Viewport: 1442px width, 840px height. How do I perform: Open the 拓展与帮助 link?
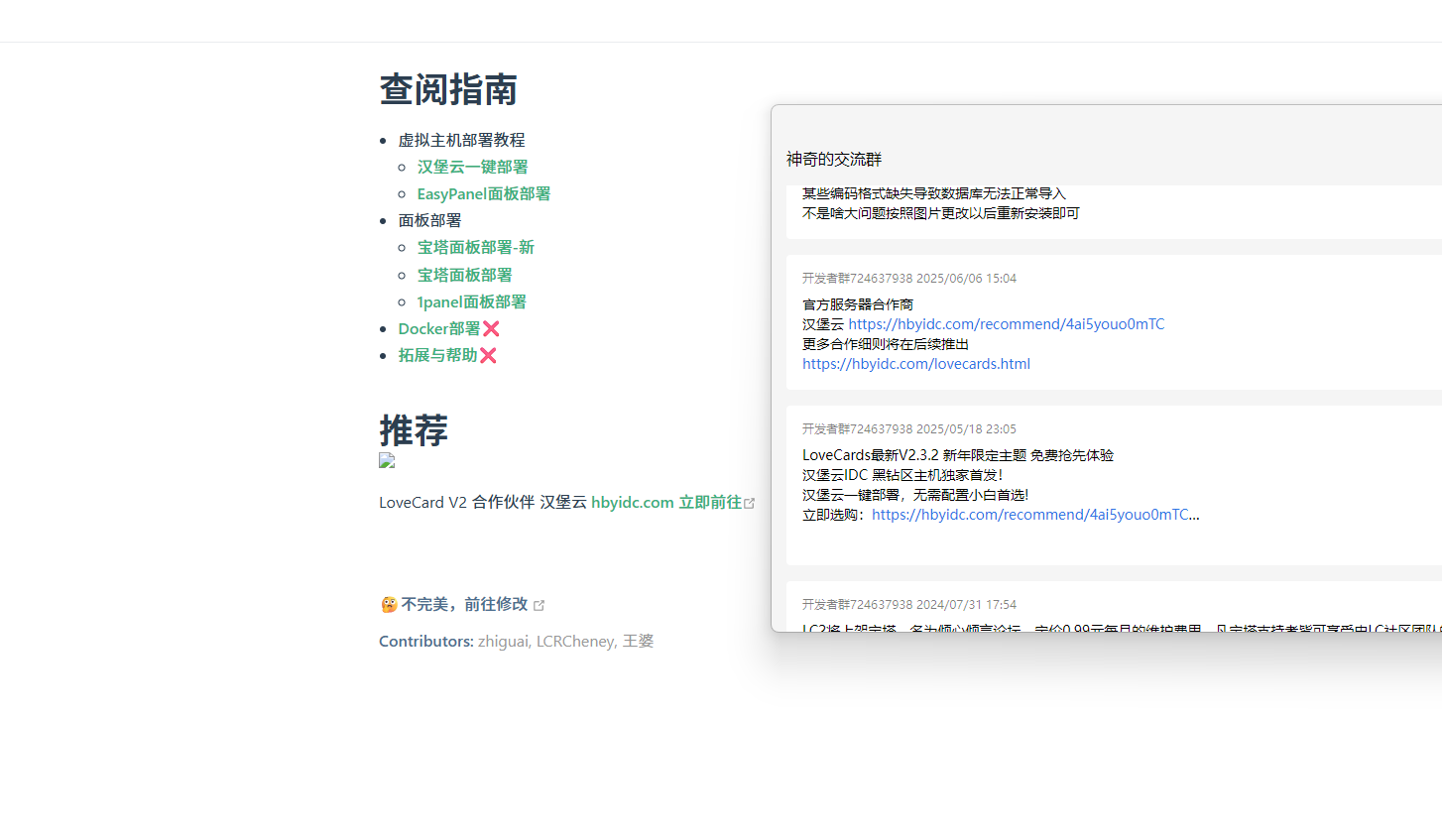point(437,355)
